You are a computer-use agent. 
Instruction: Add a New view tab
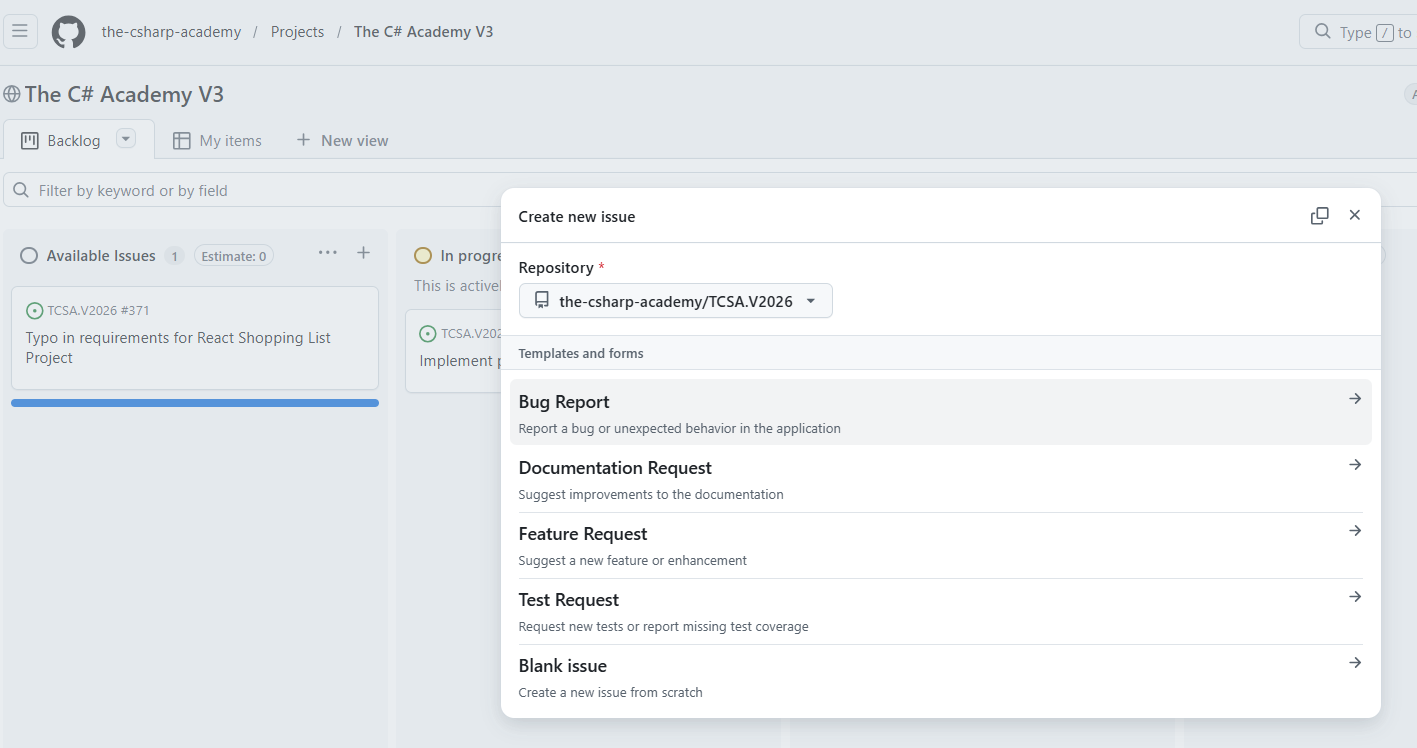[342, 141]
